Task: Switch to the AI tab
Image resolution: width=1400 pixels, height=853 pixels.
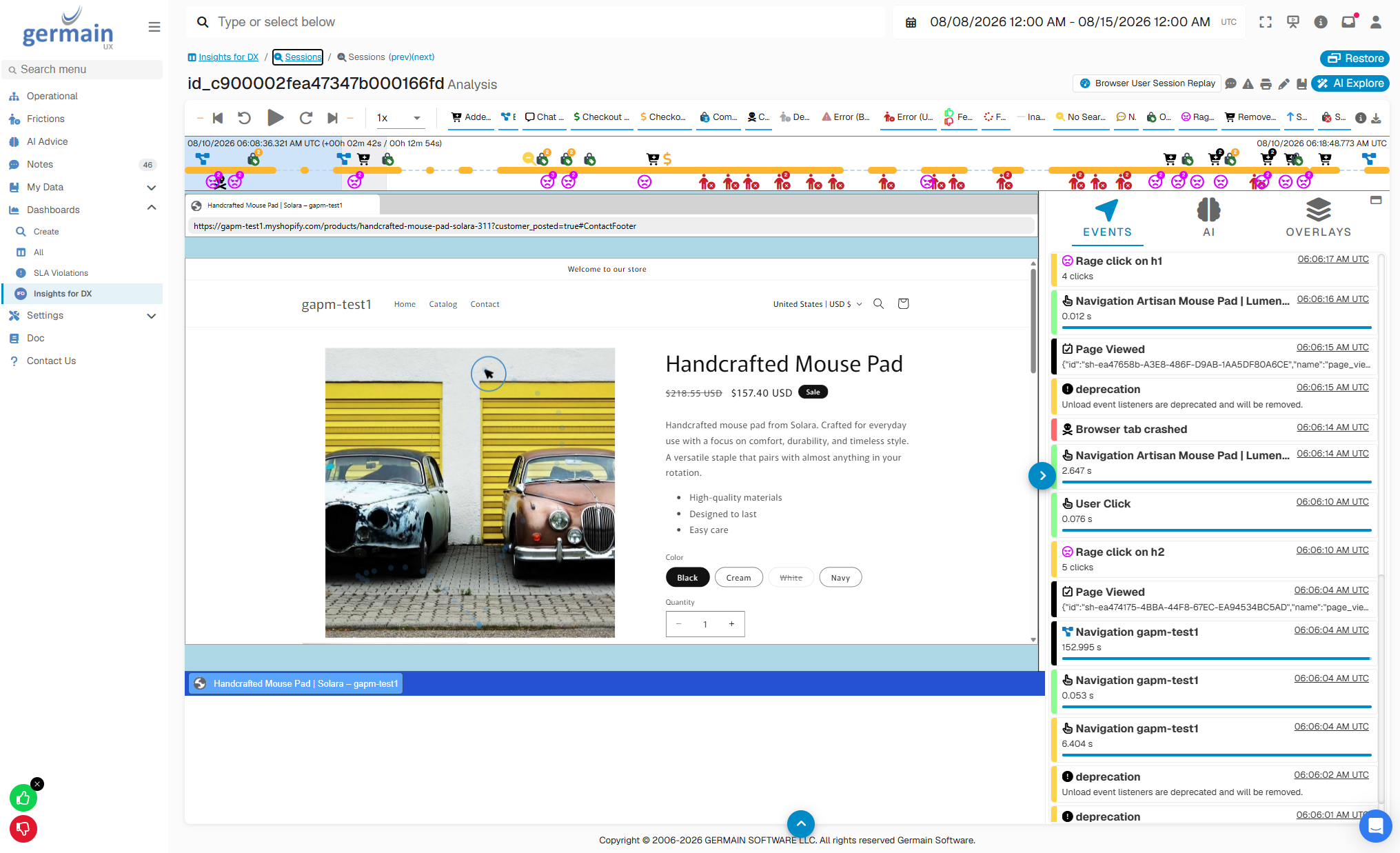Action: tap(1208, 219)
